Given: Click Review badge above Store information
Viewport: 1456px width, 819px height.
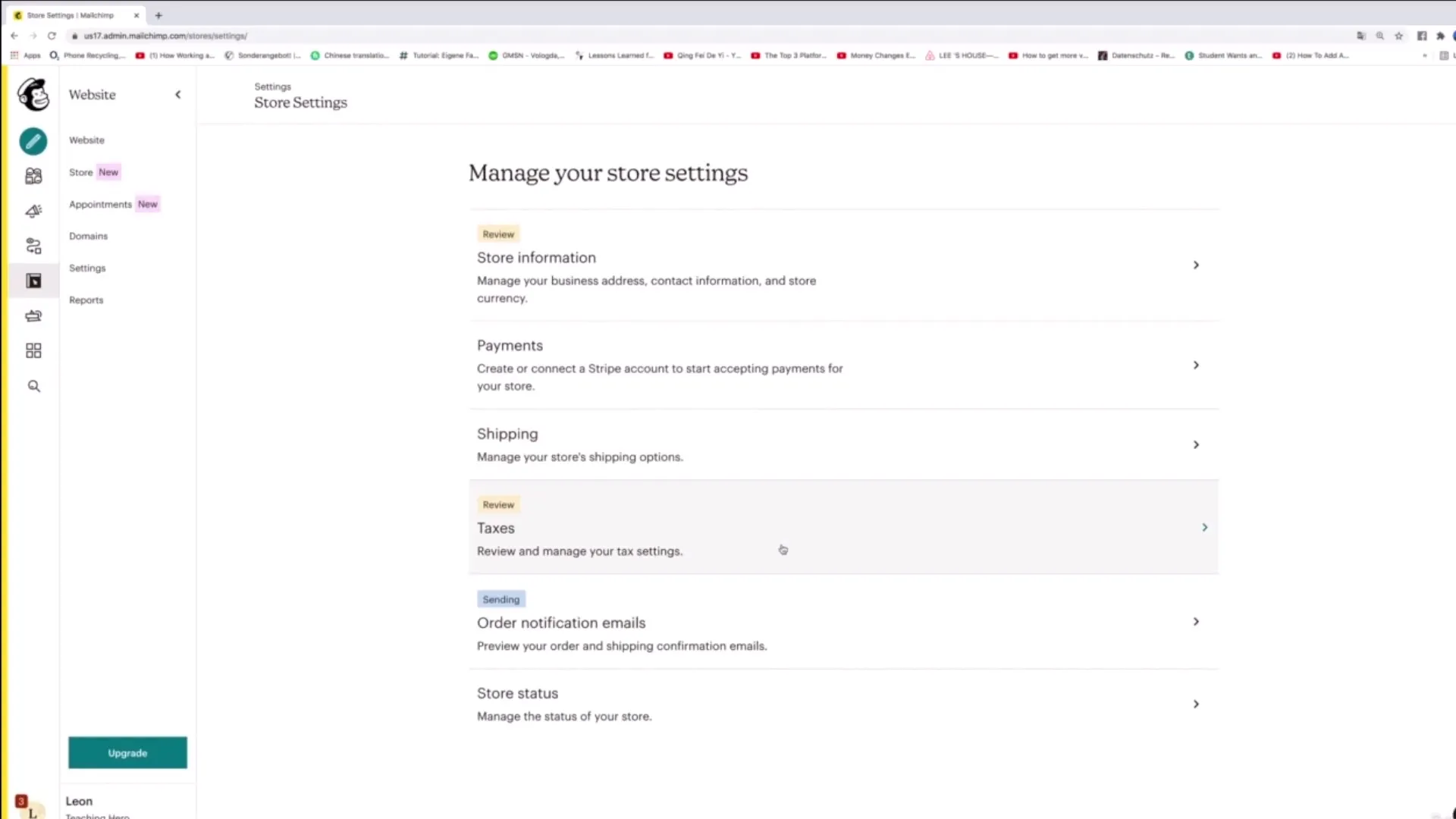Looking at the screenshot, I should pos(498,234).
